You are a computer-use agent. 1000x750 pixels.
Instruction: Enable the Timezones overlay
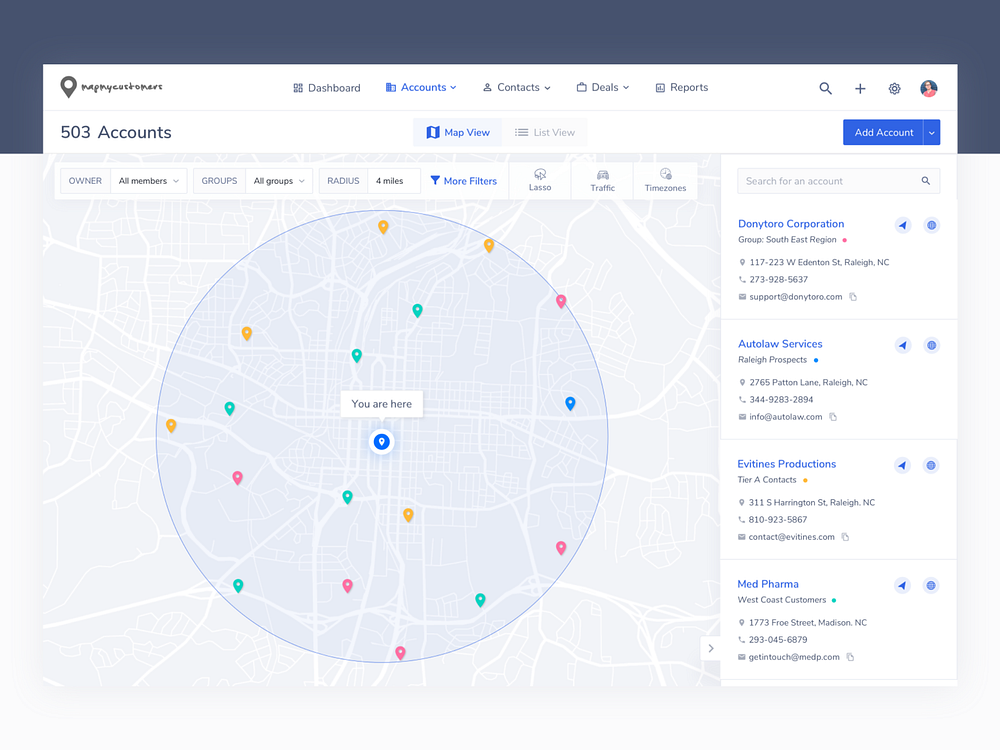665,180
